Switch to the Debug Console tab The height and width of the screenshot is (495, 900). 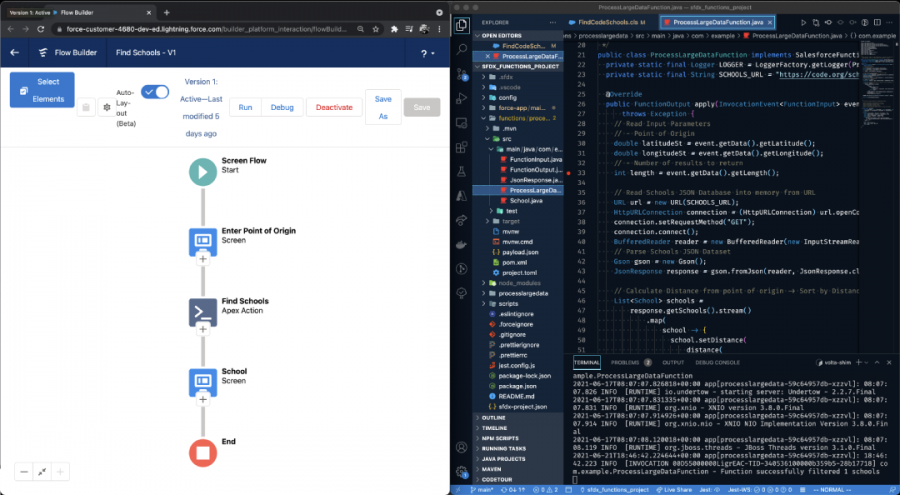point(717,362)
